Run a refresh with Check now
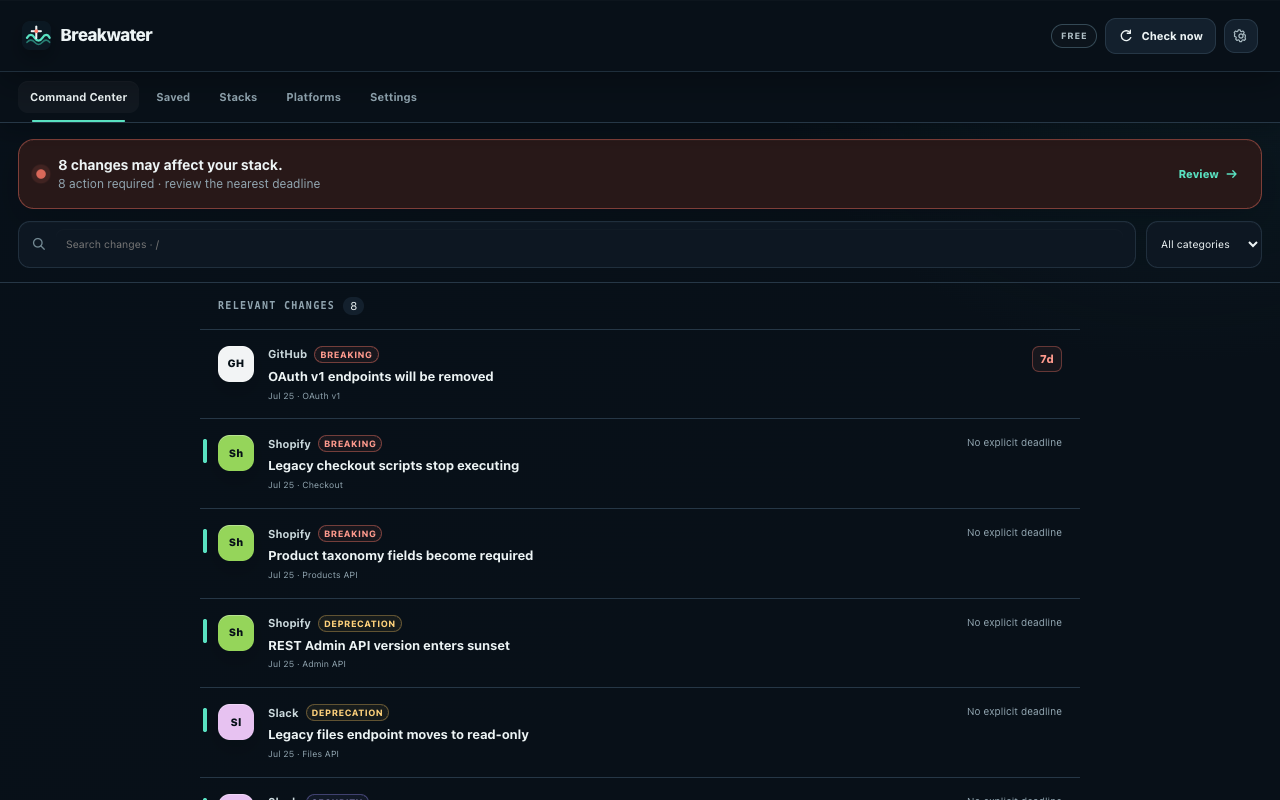 1160,36
